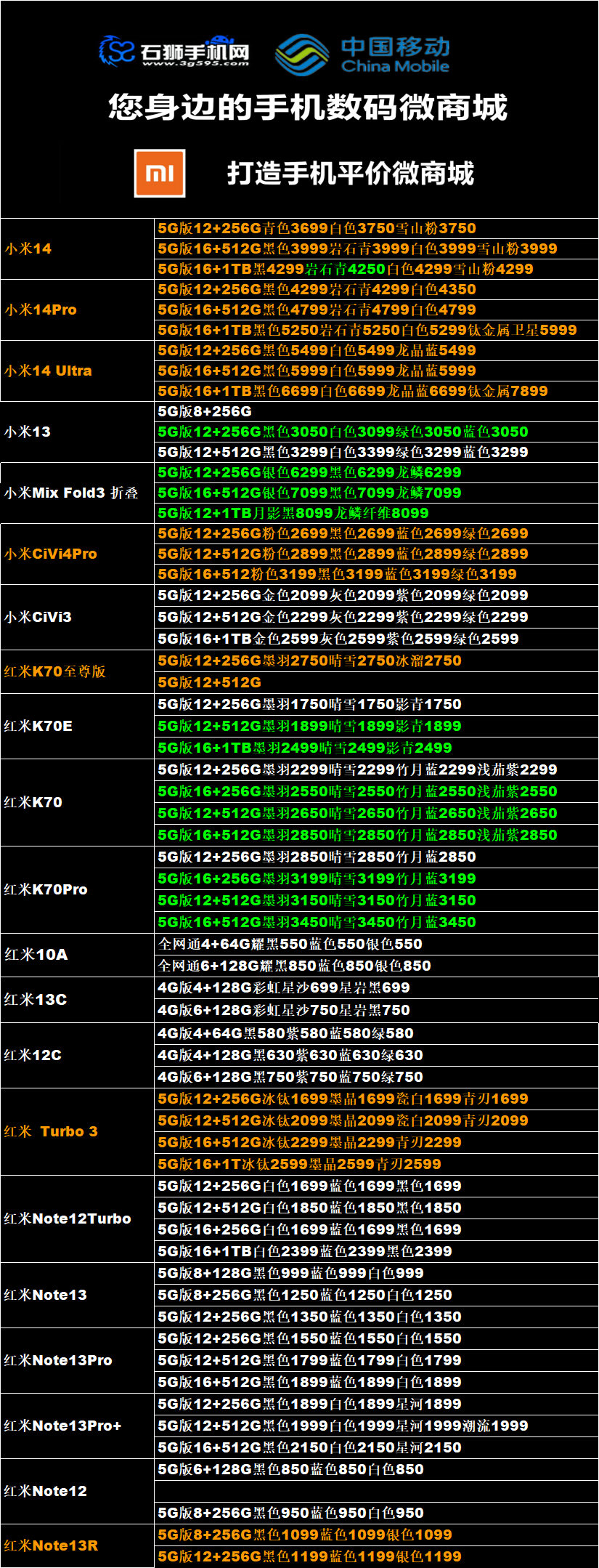The width and height of the screenshot is (599, 1568).
Task: Select row 4G版4+64G黑580紫580蓝580绿580
Action: tap(377, 1033)
